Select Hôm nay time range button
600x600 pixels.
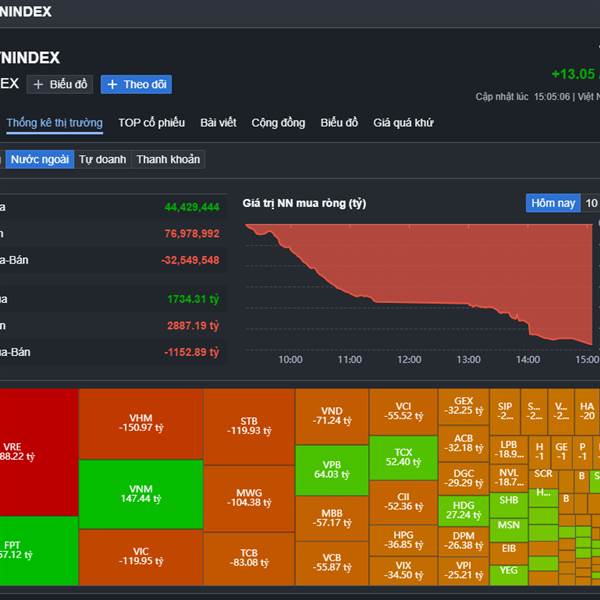click(553, 203)
